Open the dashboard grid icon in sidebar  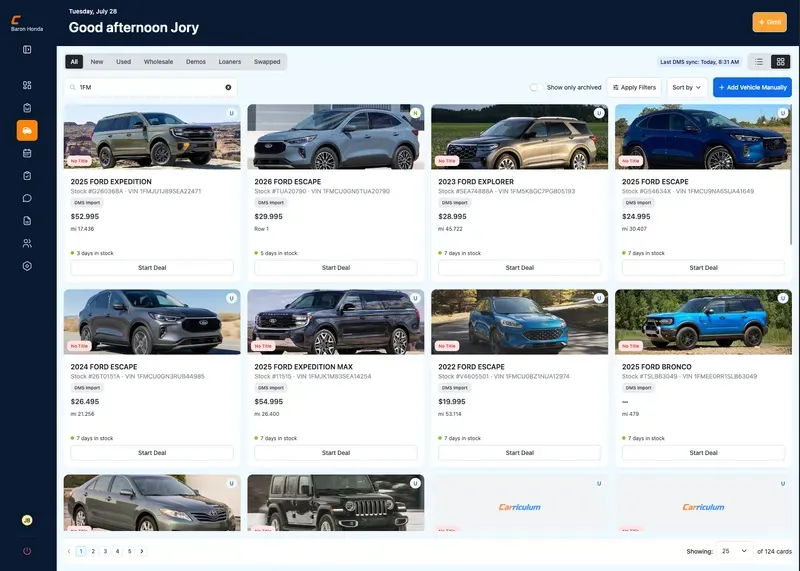(x=27, y=85)
